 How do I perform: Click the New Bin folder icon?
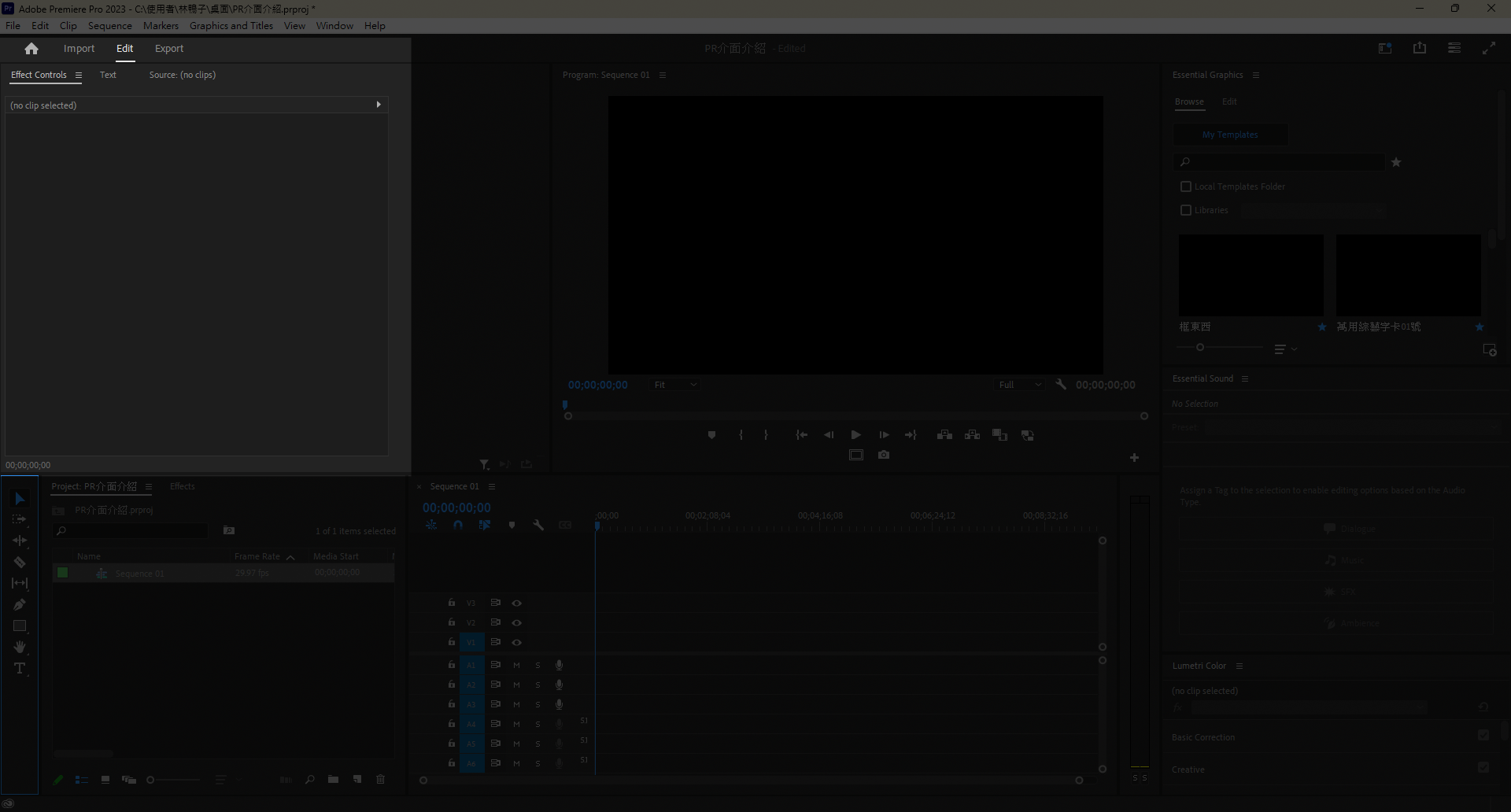point(334,780)
